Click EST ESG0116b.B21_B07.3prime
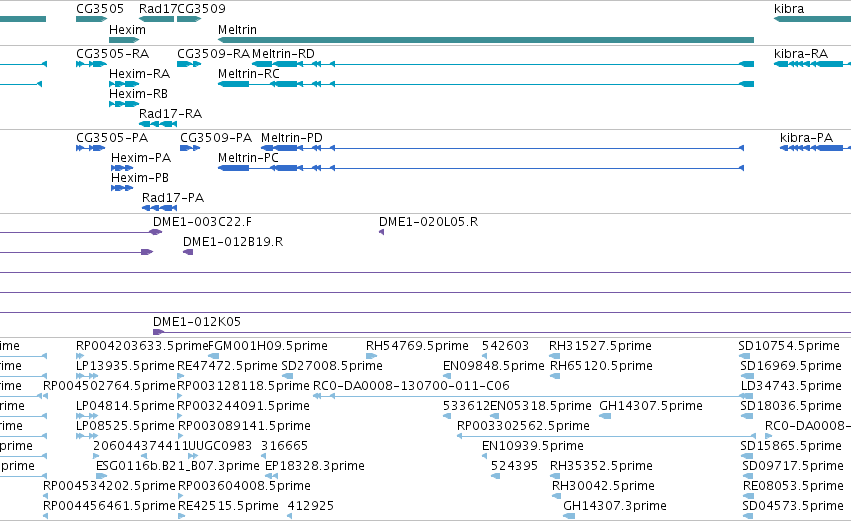Viewport: 851px width, 521px height. (x=178, y=467)
